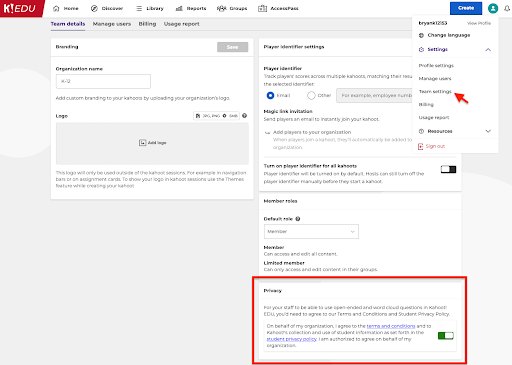Click the Default role help icon
512x365 pixels.
[x=298, y=219]
